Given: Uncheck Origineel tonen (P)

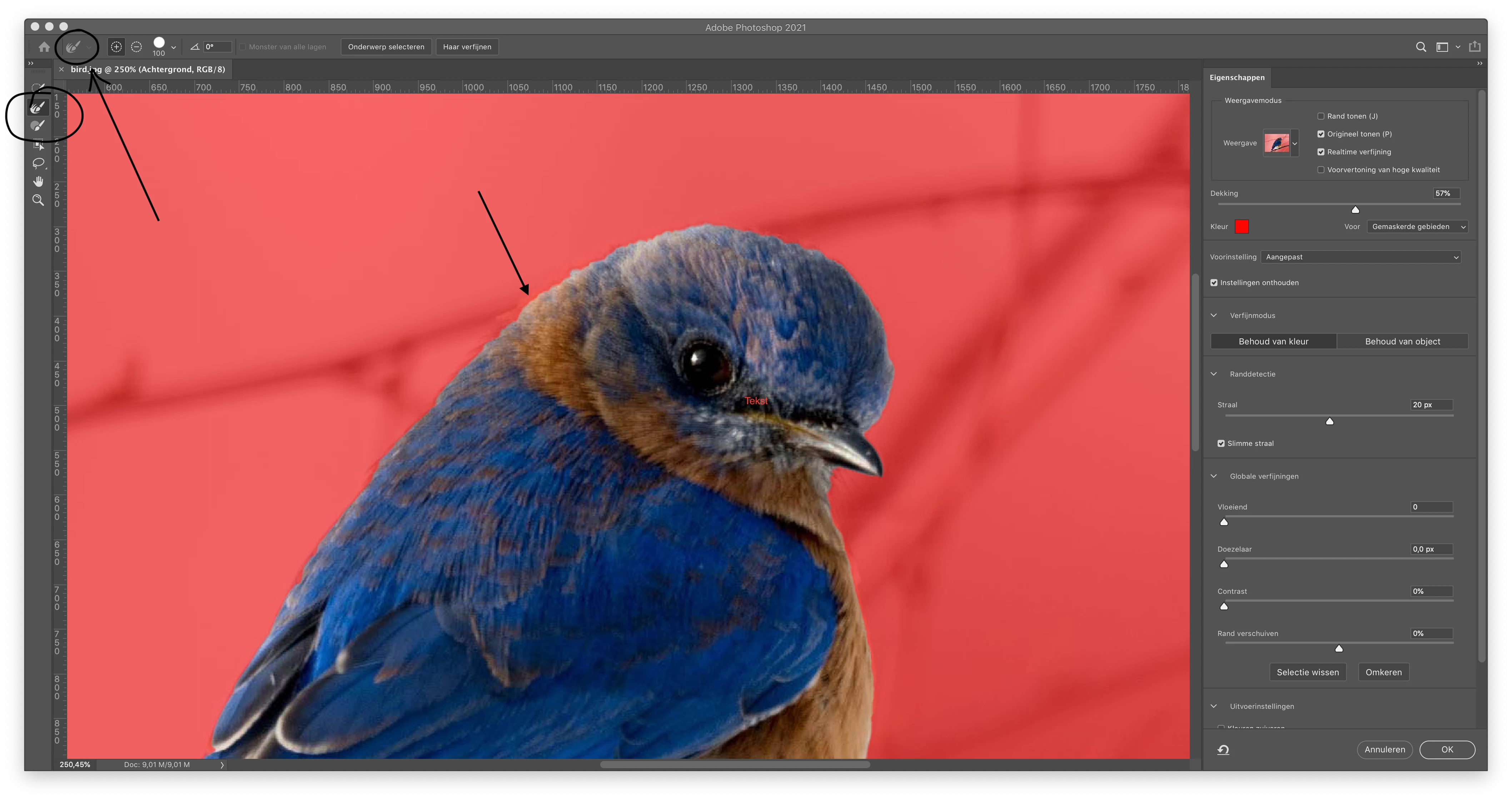Looking at the screenshot, I should coord(1320,134).
